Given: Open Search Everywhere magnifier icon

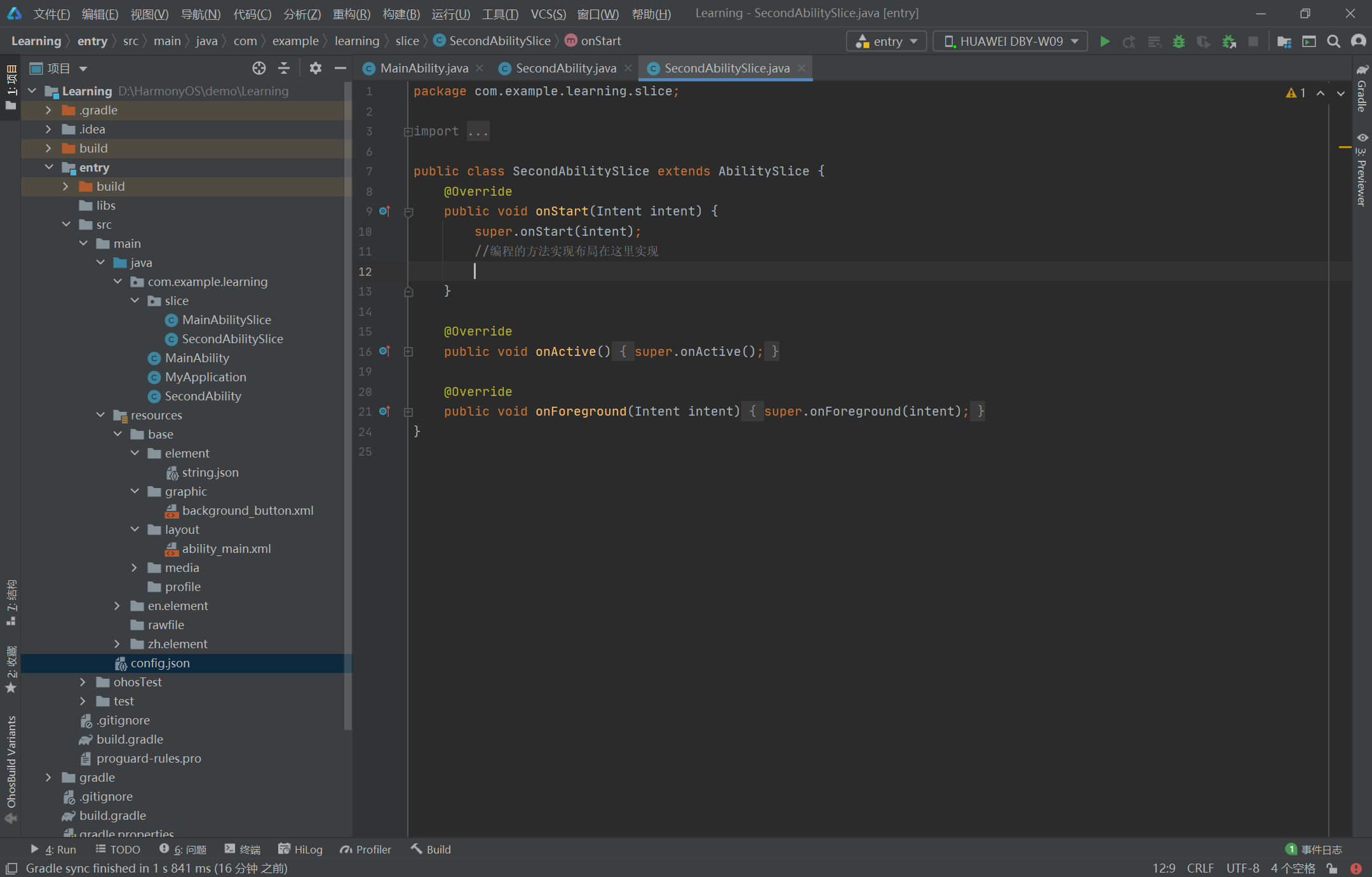Looking at the screenshot, I should click(1334, 41).
